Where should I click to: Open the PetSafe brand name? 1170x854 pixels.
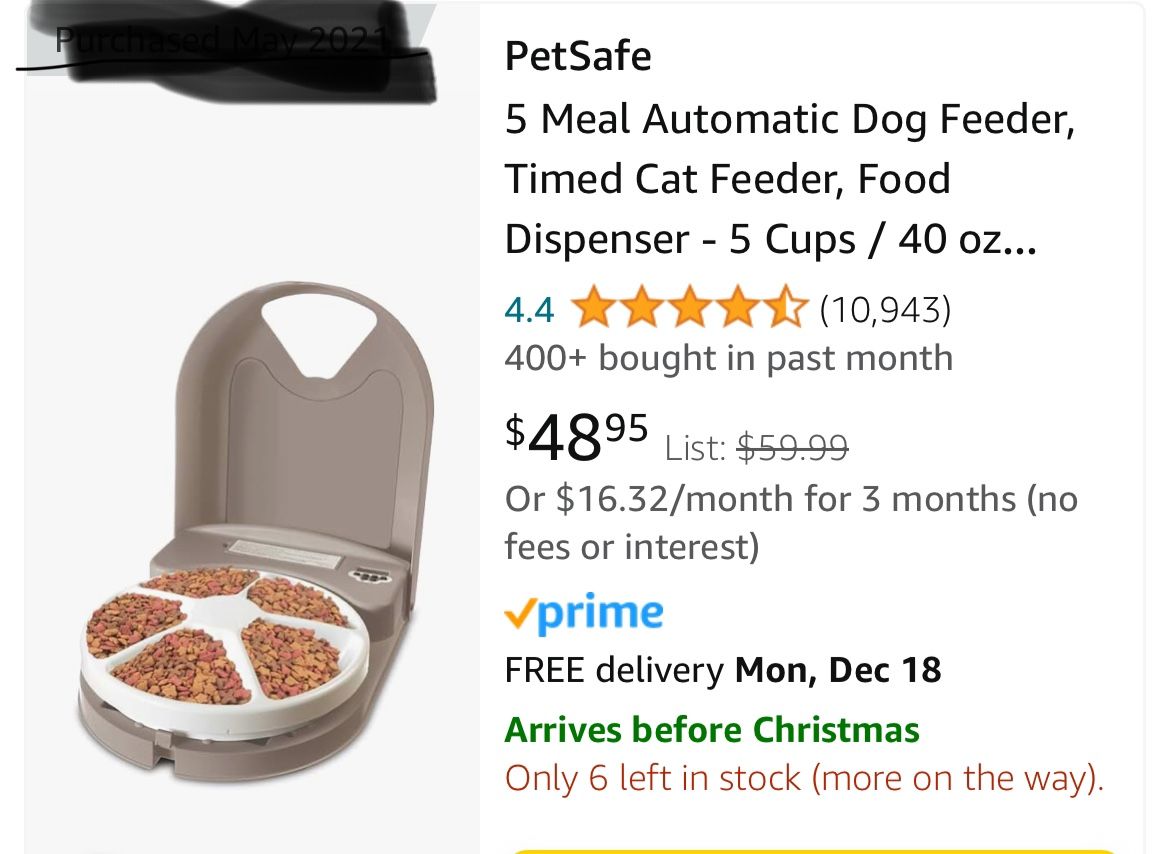(x=578, y=56)
